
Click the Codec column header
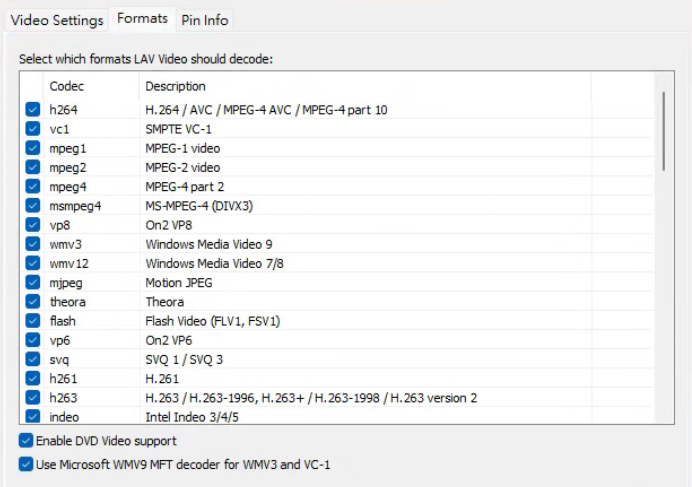67,87
